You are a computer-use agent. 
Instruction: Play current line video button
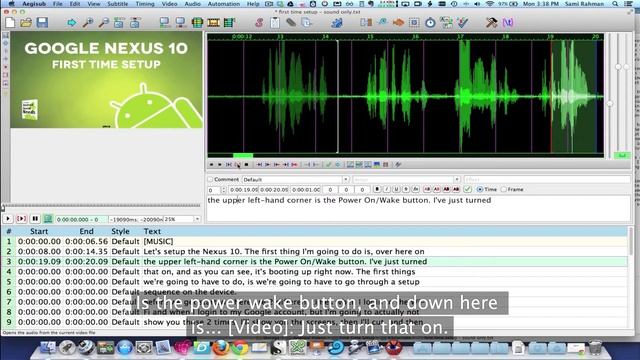coord(21,219)
